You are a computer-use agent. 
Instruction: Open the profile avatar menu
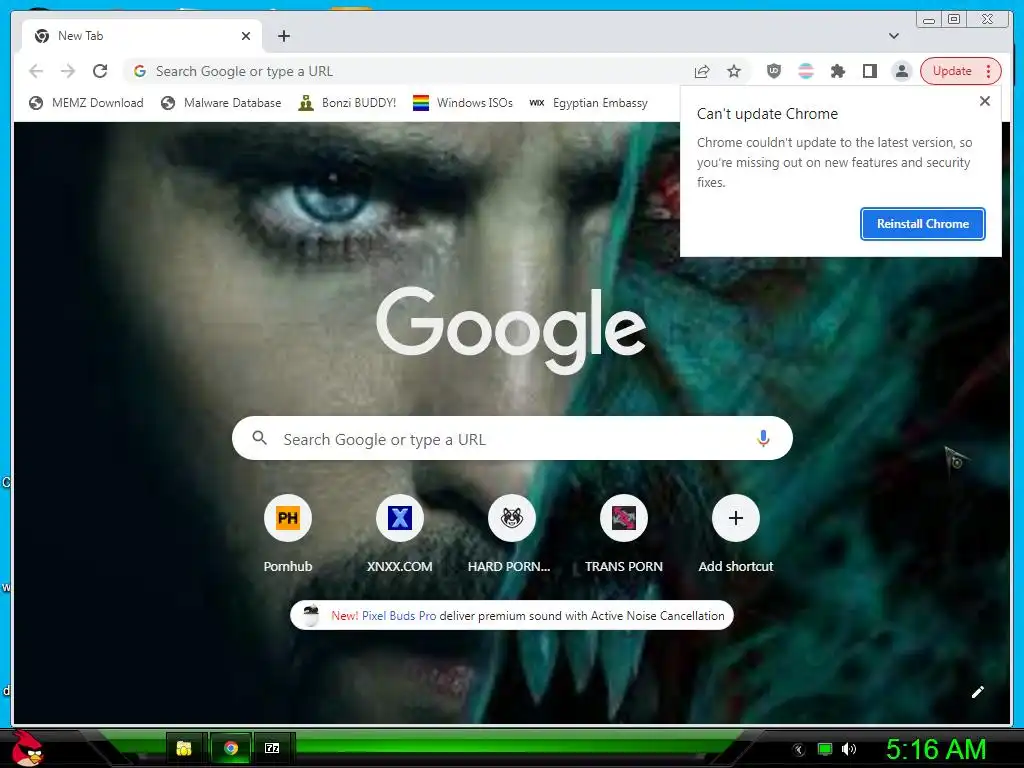point(902,71)
